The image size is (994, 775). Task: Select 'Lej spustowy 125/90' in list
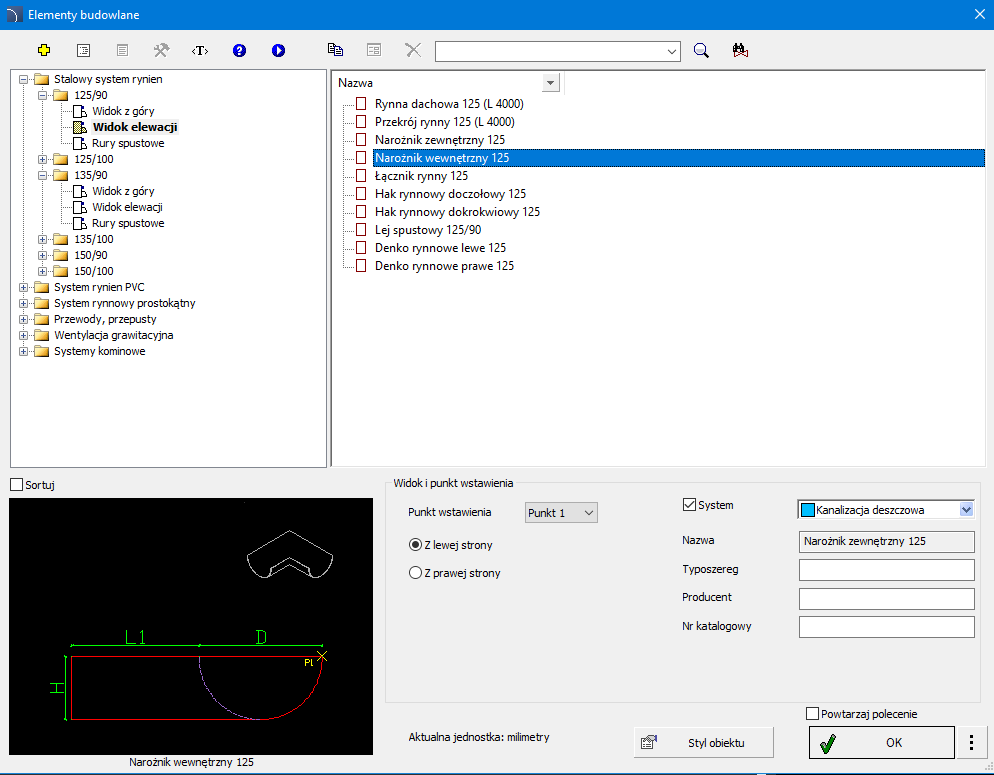point(427,230)
